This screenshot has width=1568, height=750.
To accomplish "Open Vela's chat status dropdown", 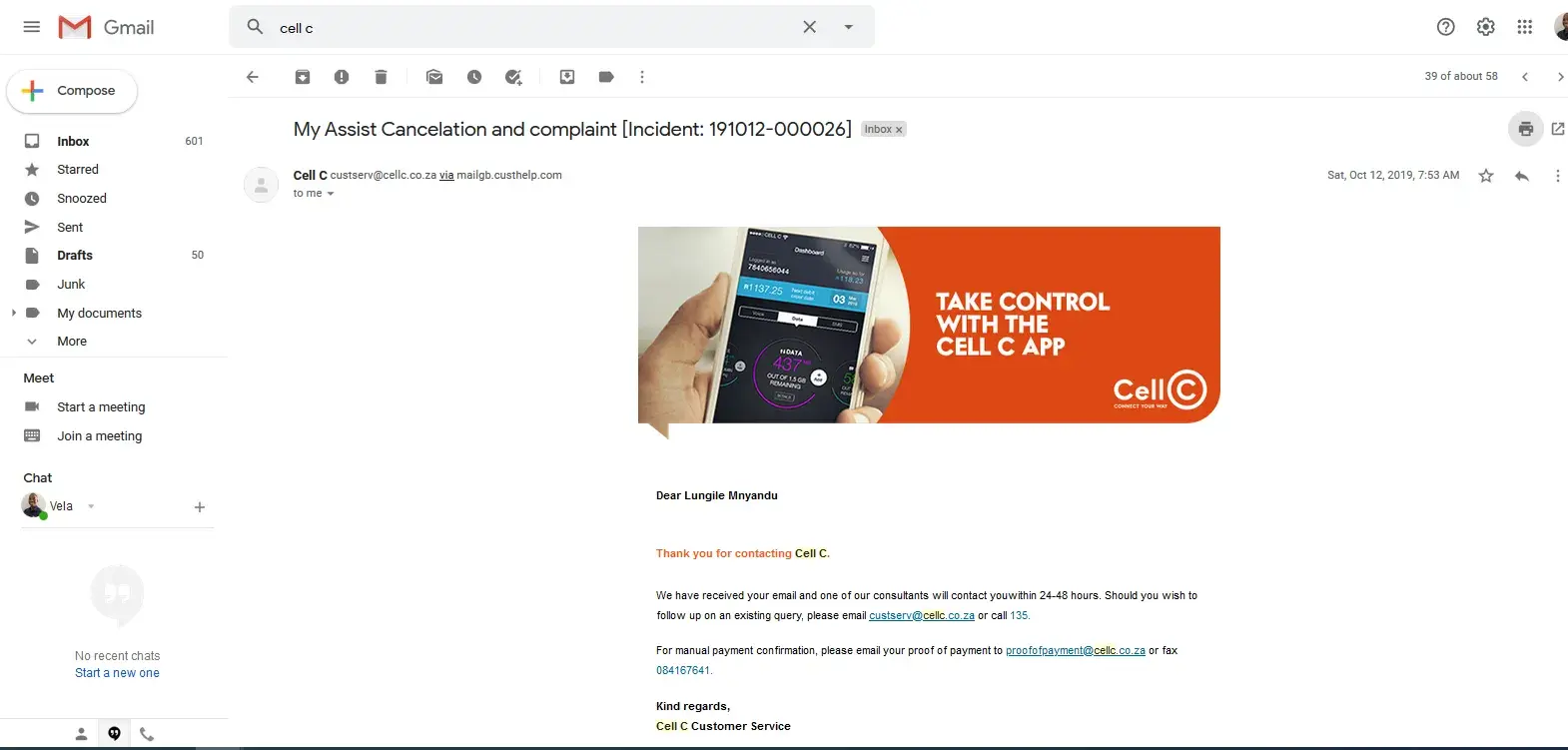I will point(91,506).
